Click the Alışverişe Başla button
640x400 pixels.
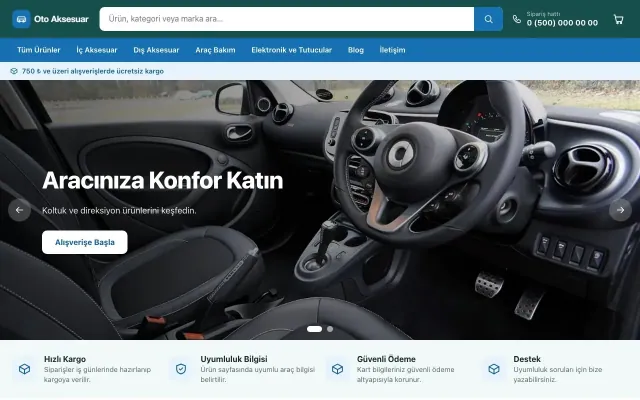pos(85,242)
